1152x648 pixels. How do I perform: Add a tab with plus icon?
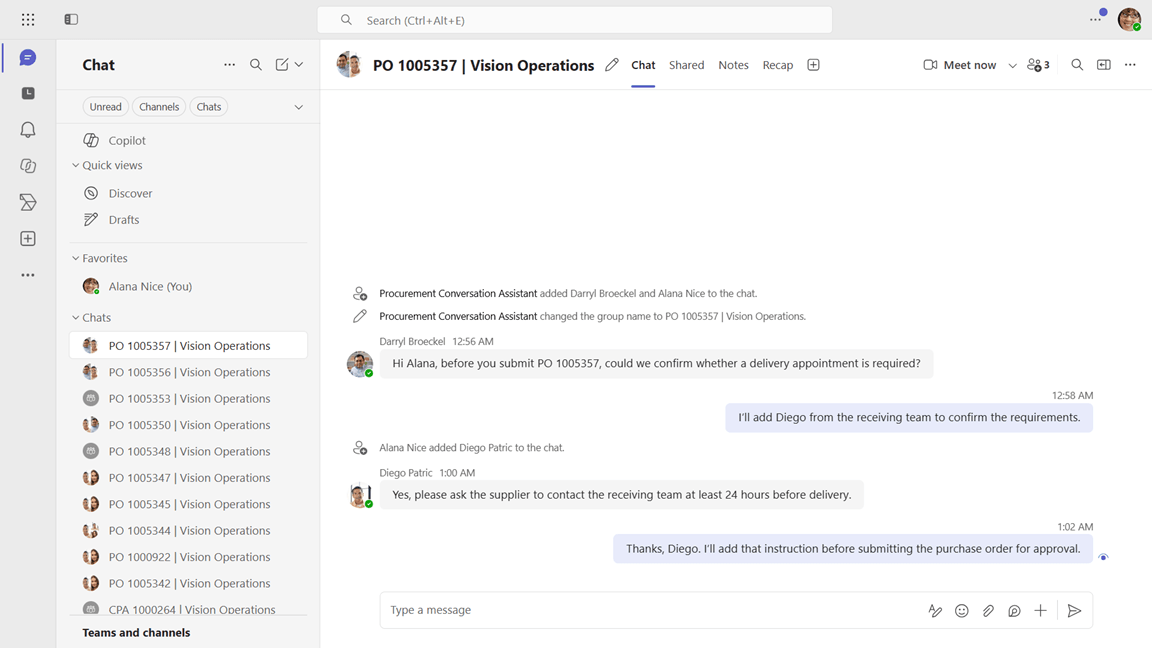813,65
